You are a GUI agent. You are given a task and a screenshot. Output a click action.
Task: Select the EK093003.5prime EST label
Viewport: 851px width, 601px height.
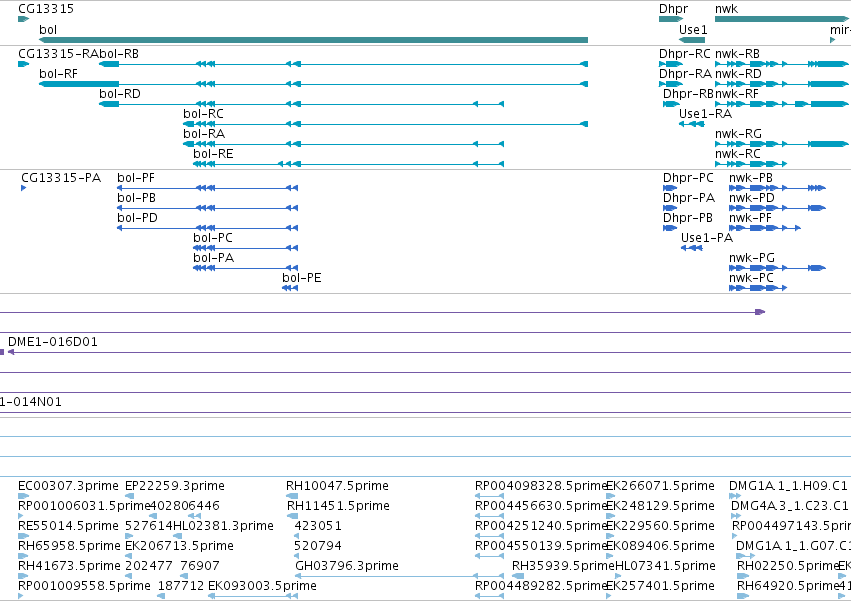pyautogui.click(x=262, y=586)
